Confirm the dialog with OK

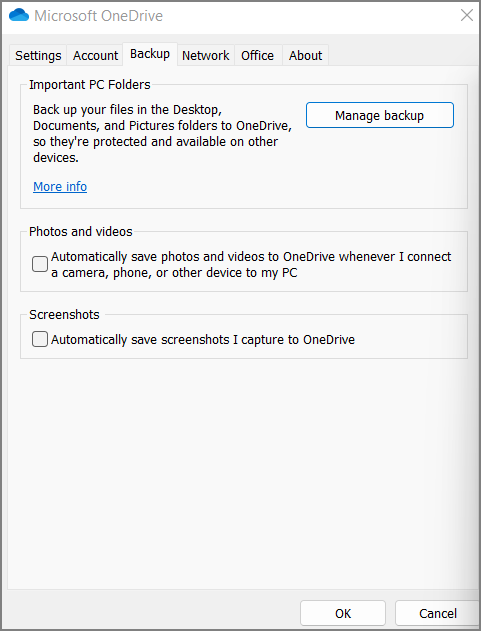point(343,613)
